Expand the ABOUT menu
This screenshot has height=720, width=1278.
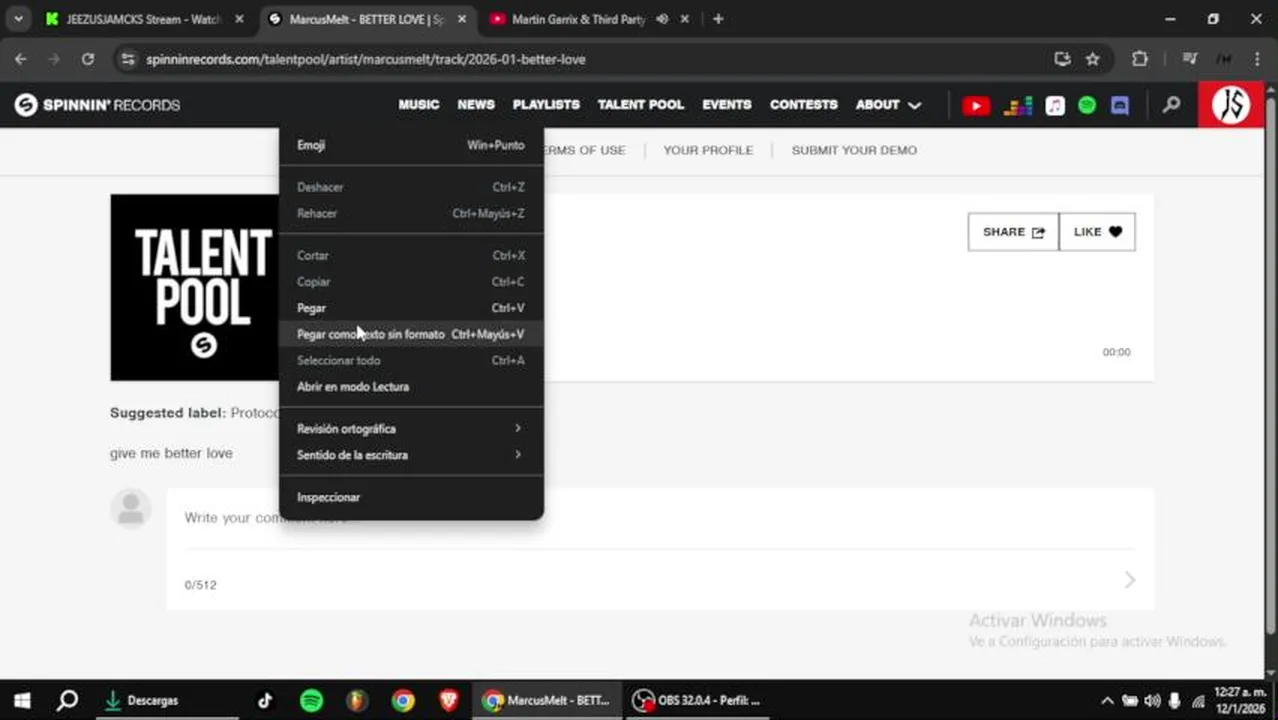(888, 105)
